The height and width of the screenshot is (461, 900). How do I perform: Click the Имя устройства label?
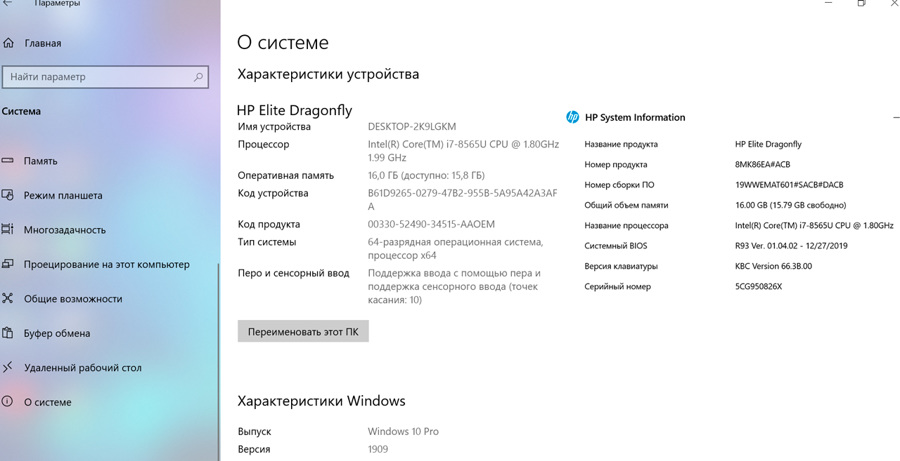tap(274, 127)
